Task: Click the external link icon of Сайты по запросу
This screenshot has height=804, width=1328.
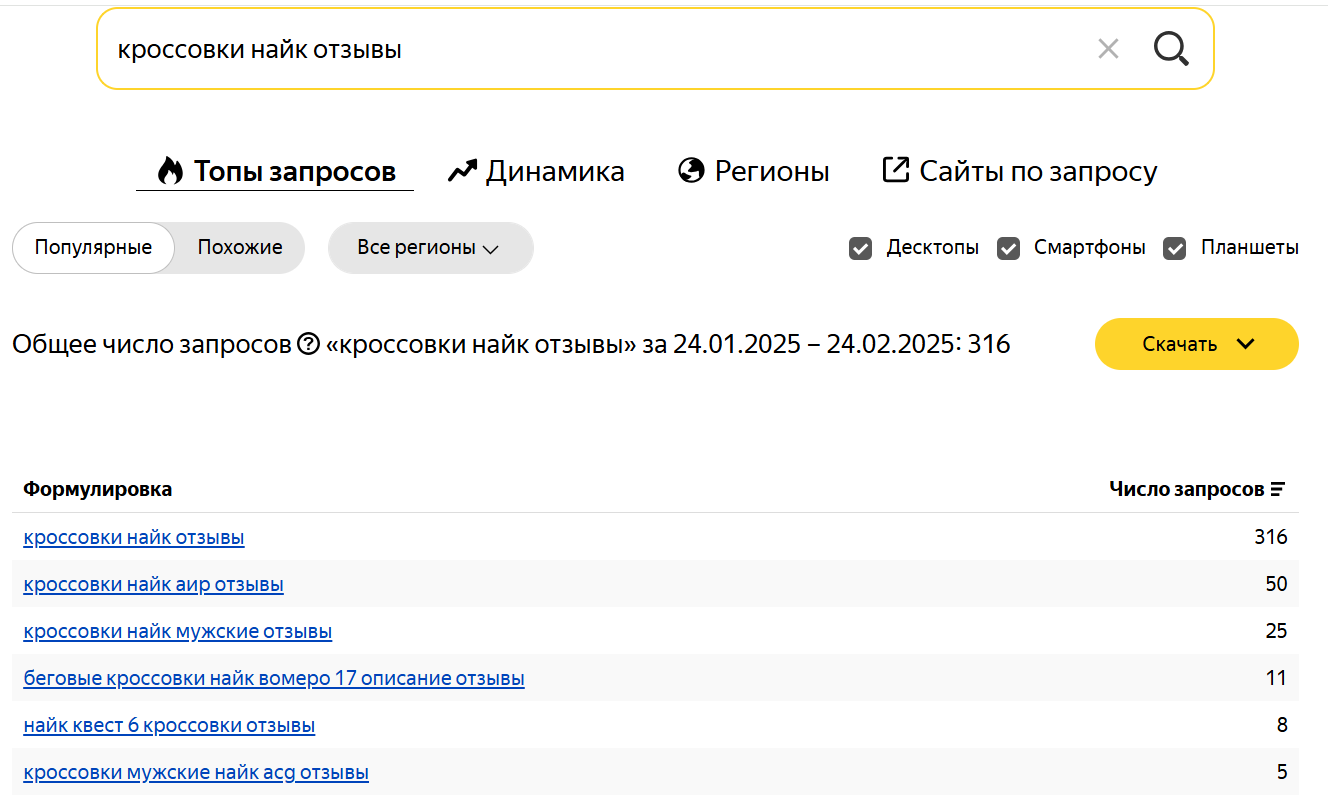Action: [895, 170]
